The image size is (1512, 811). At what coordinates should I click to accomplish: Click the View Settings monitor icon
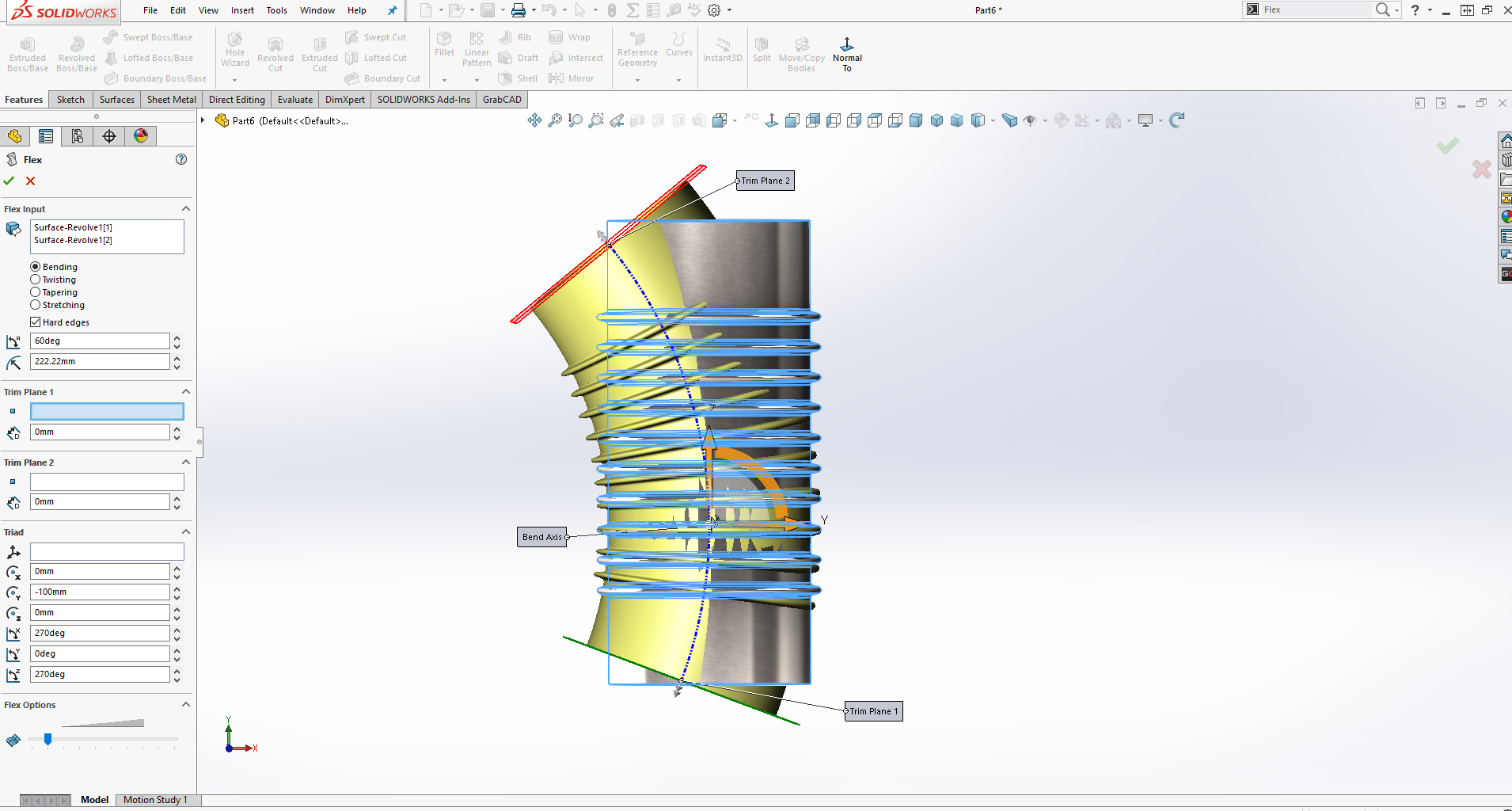pos(1145,120)
